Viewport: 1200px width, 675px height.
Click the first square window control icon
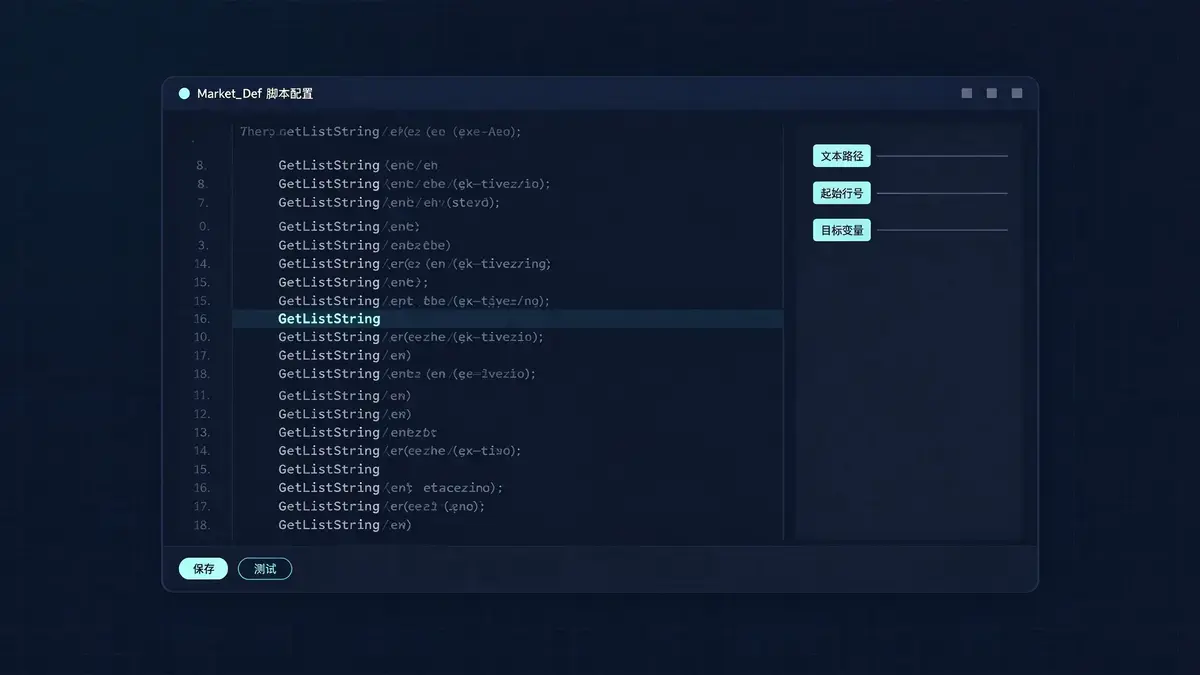[967, 93]
